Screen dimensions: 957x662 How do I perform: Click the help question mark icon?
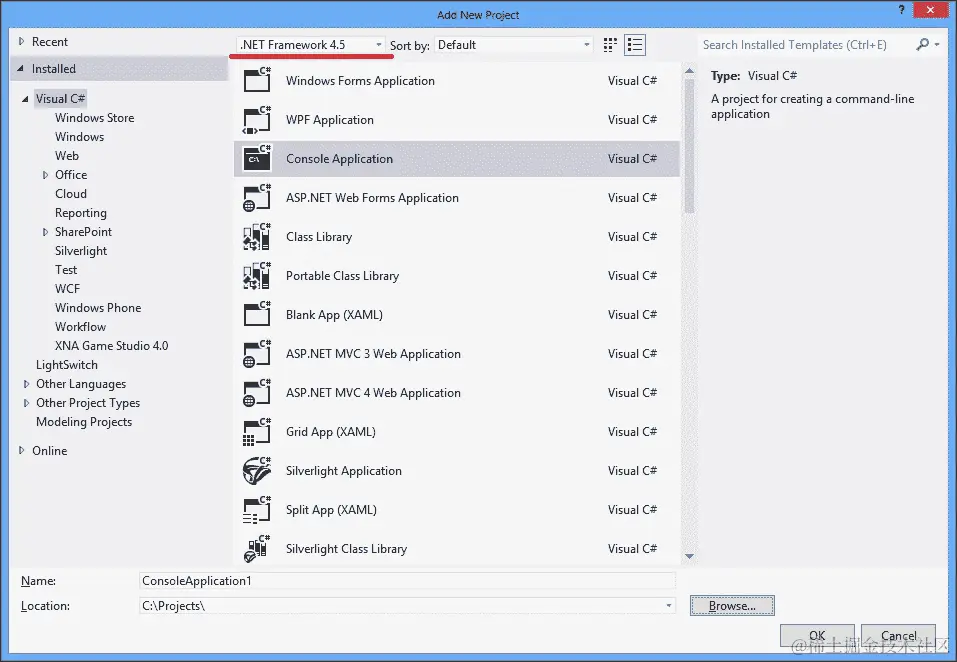coord(901,10)
